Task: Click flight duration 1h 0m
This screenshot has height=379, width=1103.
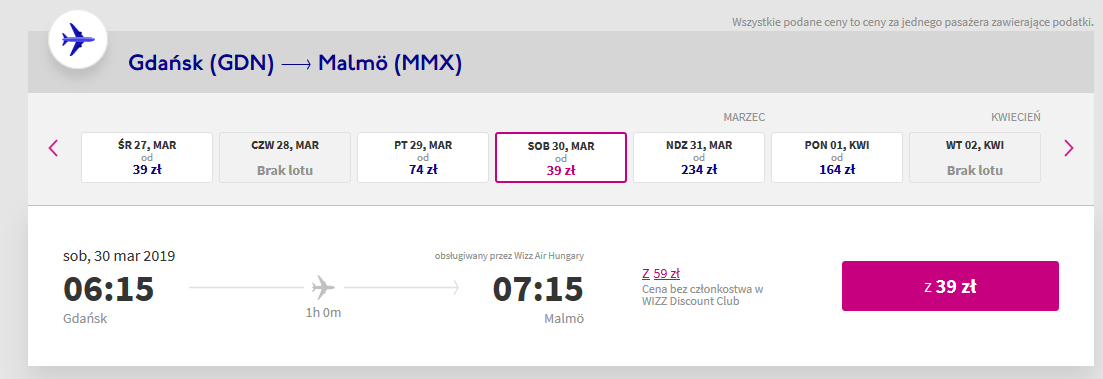Action: tap(324, 312)
